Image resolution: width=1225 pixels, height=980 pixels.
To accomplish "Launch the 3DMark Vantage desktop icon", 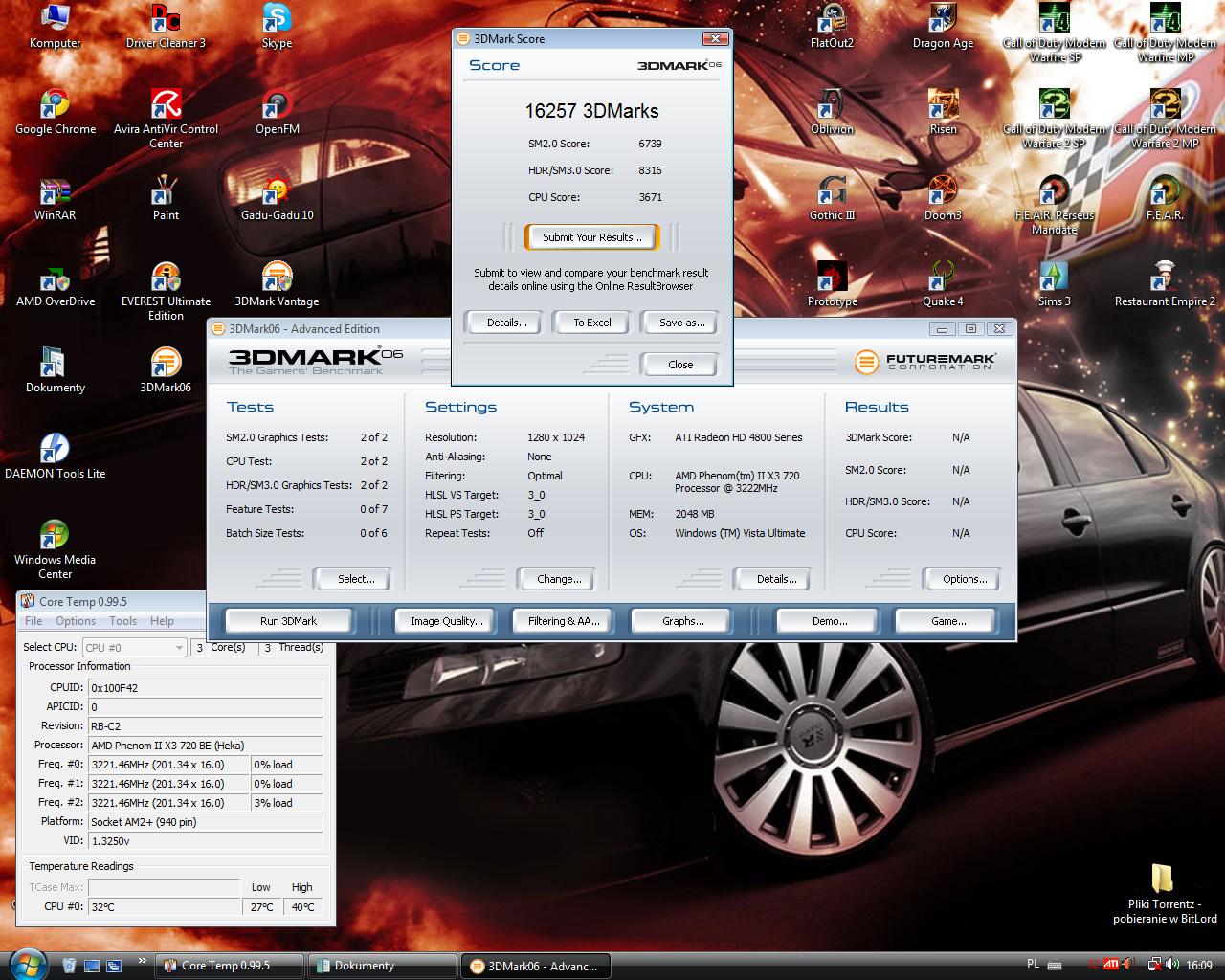I will pos(277,285).
